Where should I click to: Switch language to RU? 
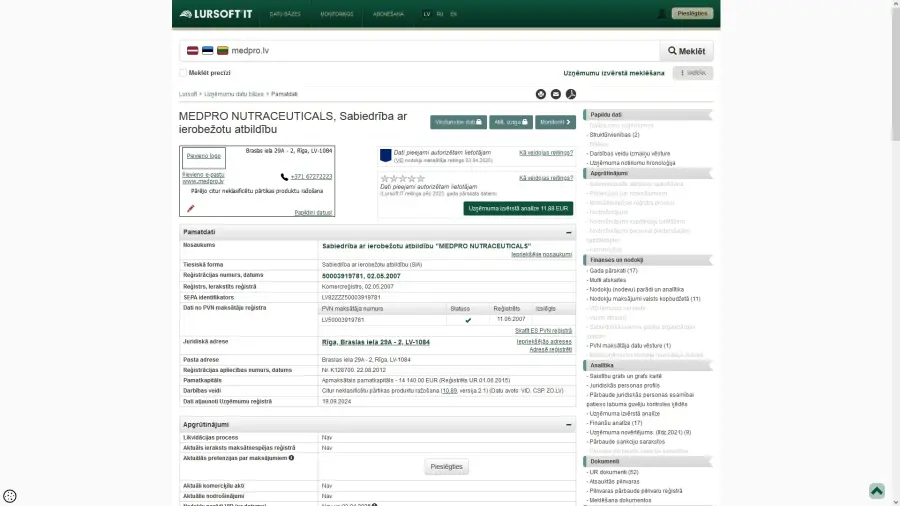(x=440, y=14)
